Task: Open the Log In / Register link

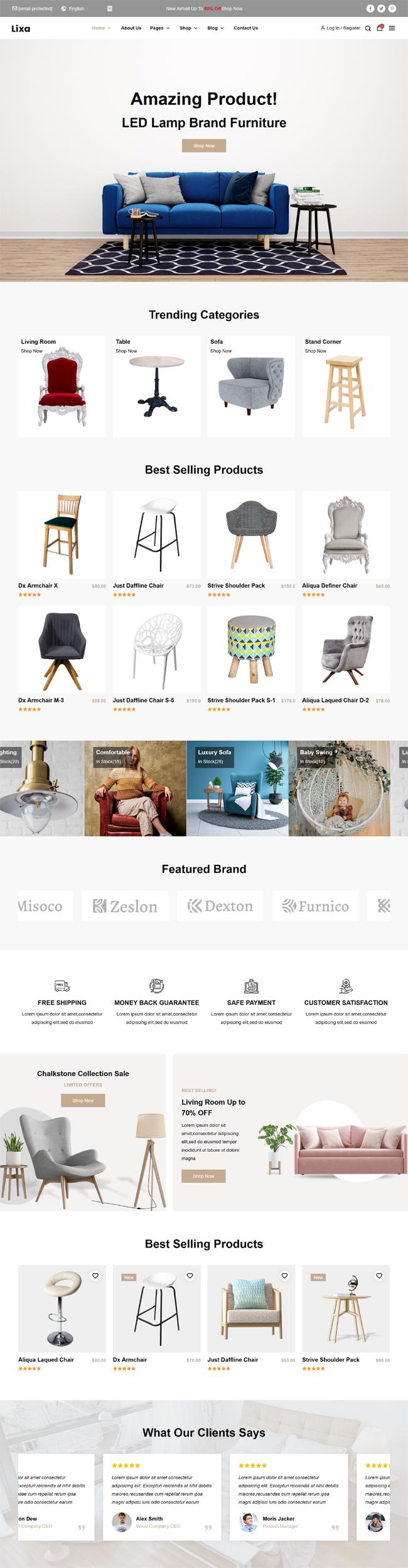Action: 340,28
